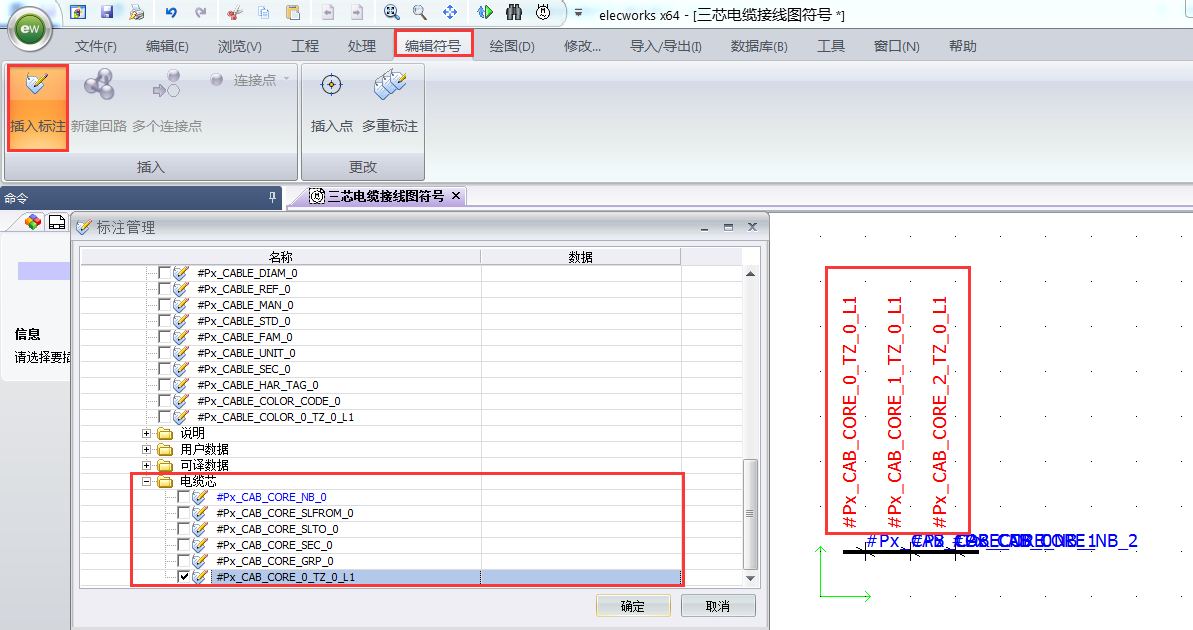Open search with binoculars icon
Viewport: 1193px width, 630px height.
pos(514,12)
